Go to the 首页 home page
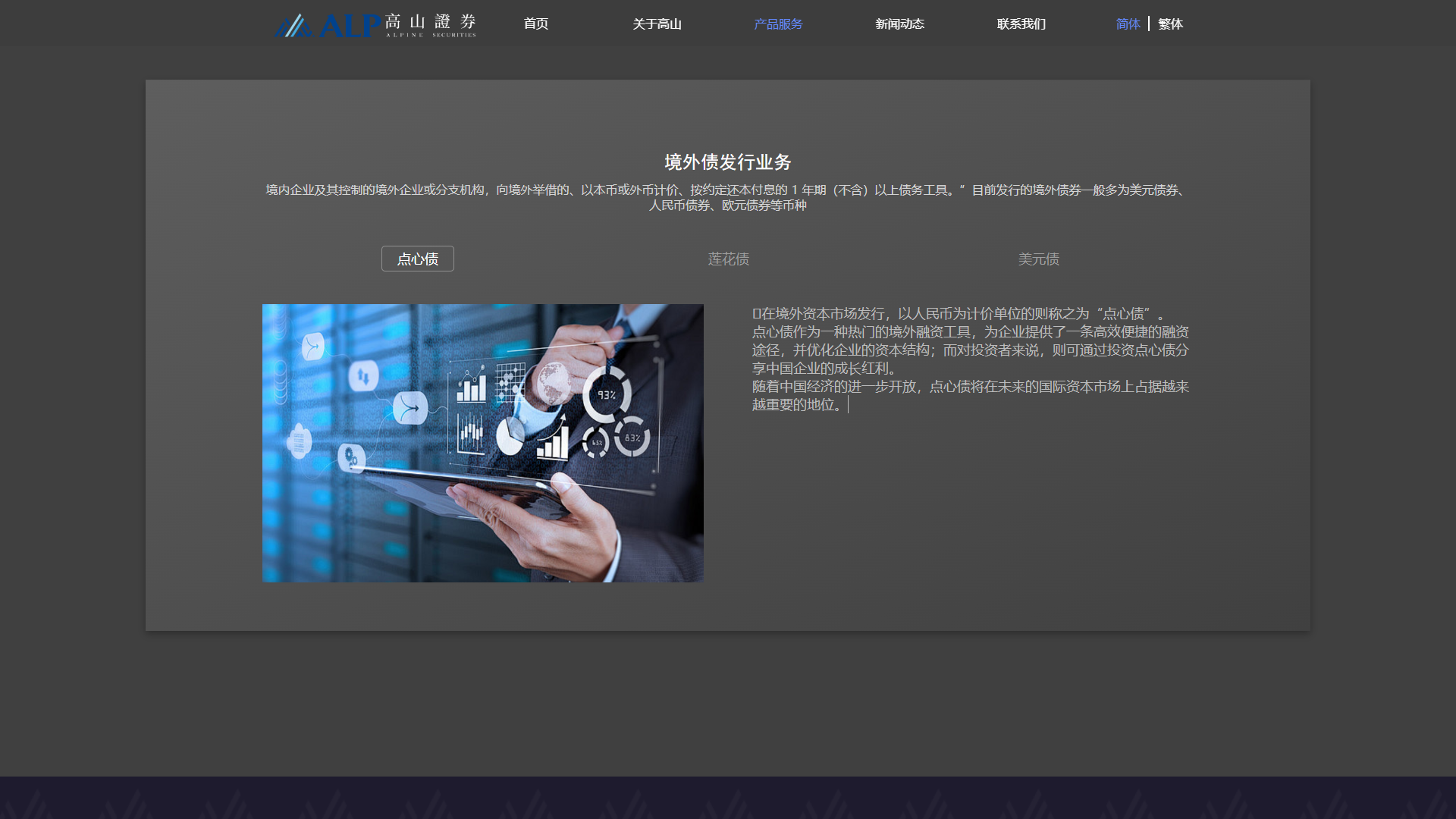Viewport: 1456px width, 819px height. click(536, 24)
